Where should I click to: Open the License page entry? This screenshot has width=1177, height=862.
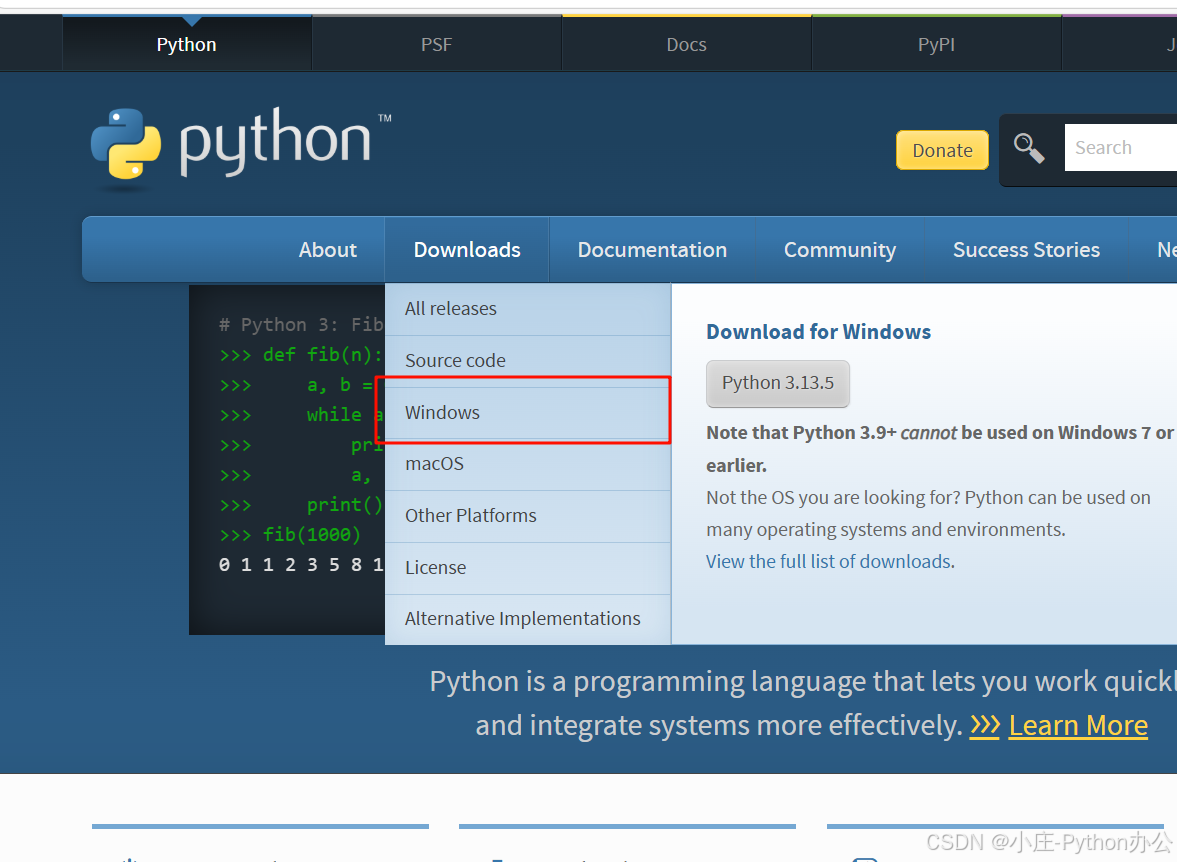[436, 567]
